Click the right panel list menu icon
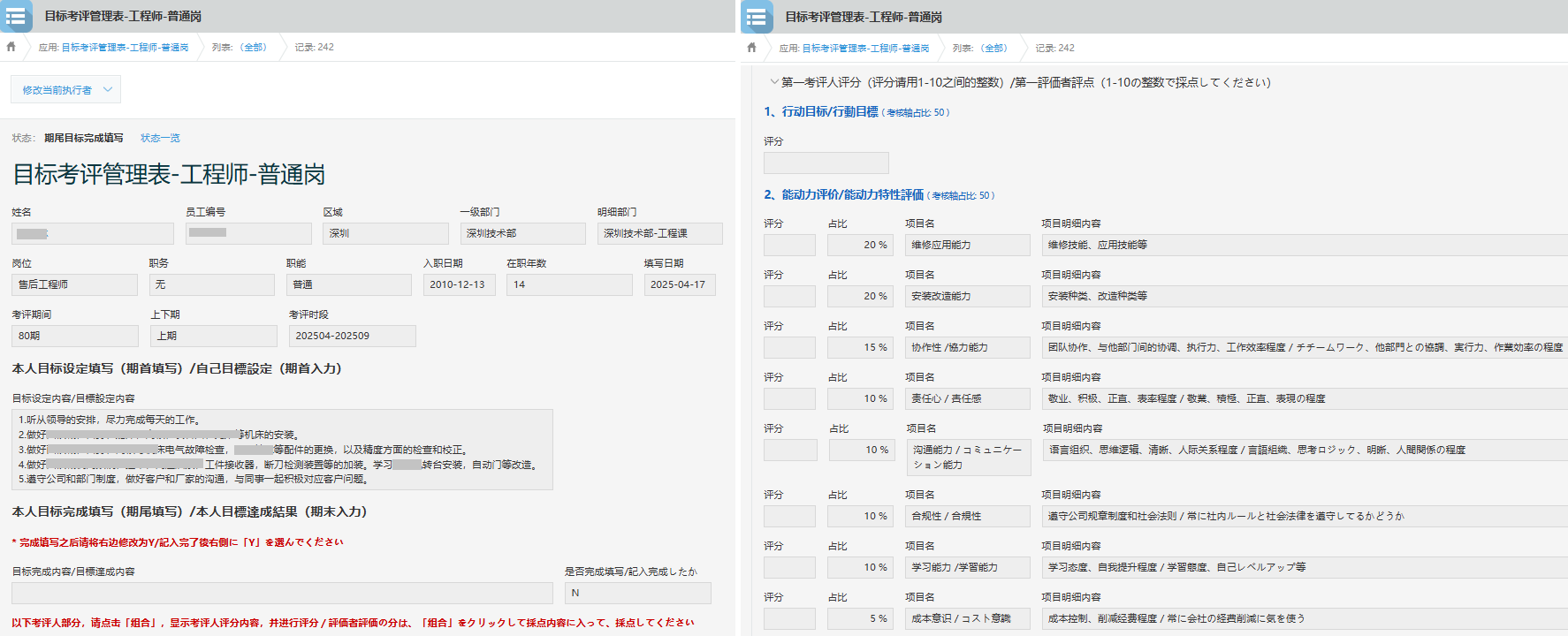The image size is (1568, 636). pos(757,18)
